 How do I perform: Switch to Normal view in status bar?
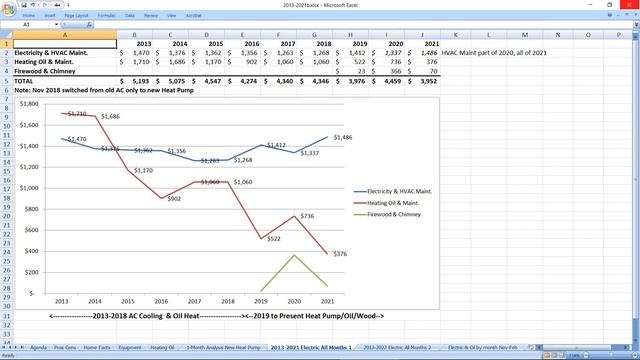pyautogui.click(x=547, y=356)
